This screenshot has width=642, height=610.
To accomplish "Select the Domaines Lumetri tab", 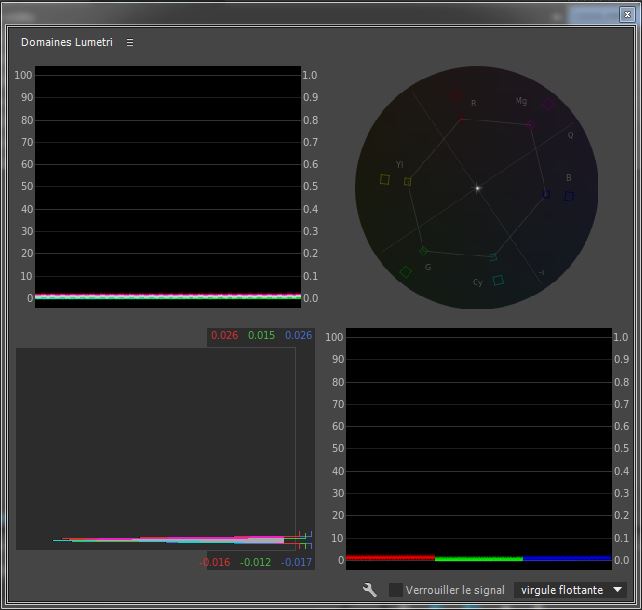I will pyautogui.click(x=66, y=43).
